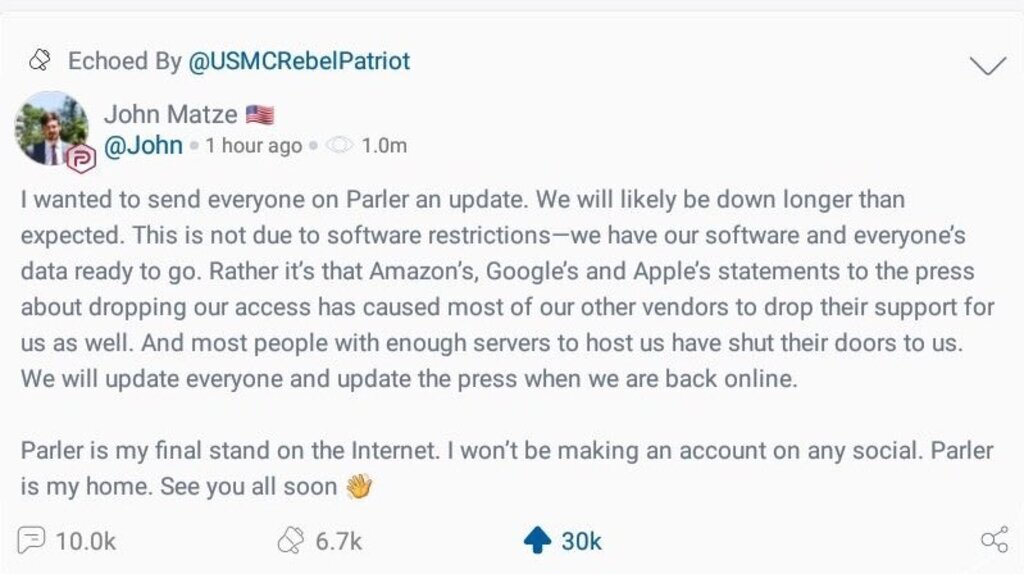The width and height of the screenshot is (1024, 574).
Task: Click the red Parler badge on the avatar
Action: [81, 158]
